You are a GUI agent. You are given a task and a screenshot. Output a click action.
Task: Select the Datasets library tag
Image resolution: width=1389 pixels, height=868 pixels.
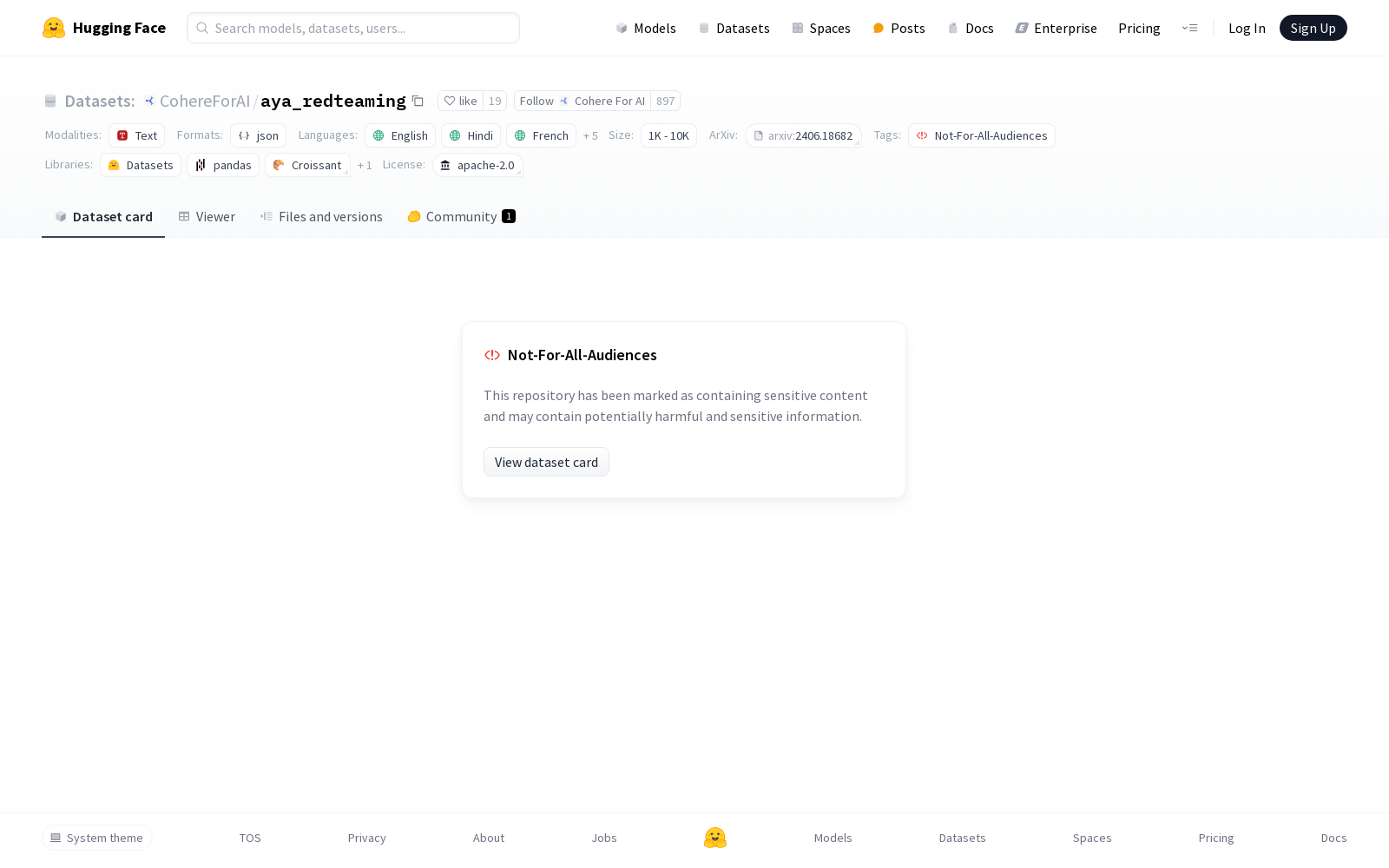[x=141, y=165]
